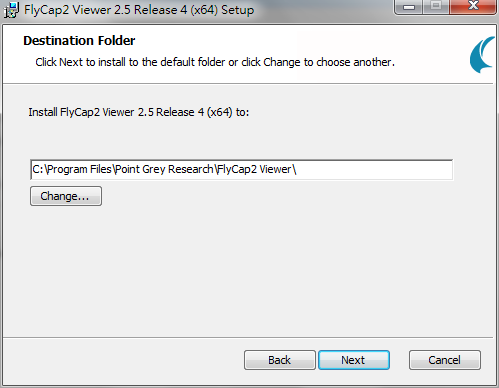Click the 'Destination Folder' heading
Viewport: 499px width, 388px height.
79,41
